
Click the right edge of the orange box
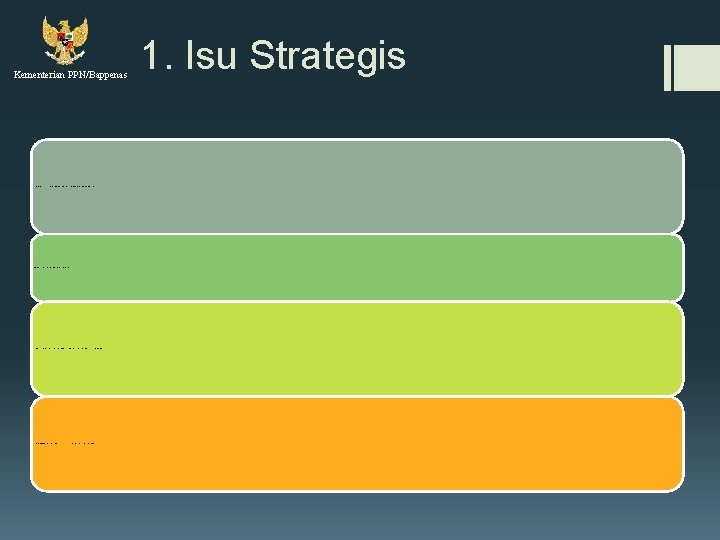point(680,445)
